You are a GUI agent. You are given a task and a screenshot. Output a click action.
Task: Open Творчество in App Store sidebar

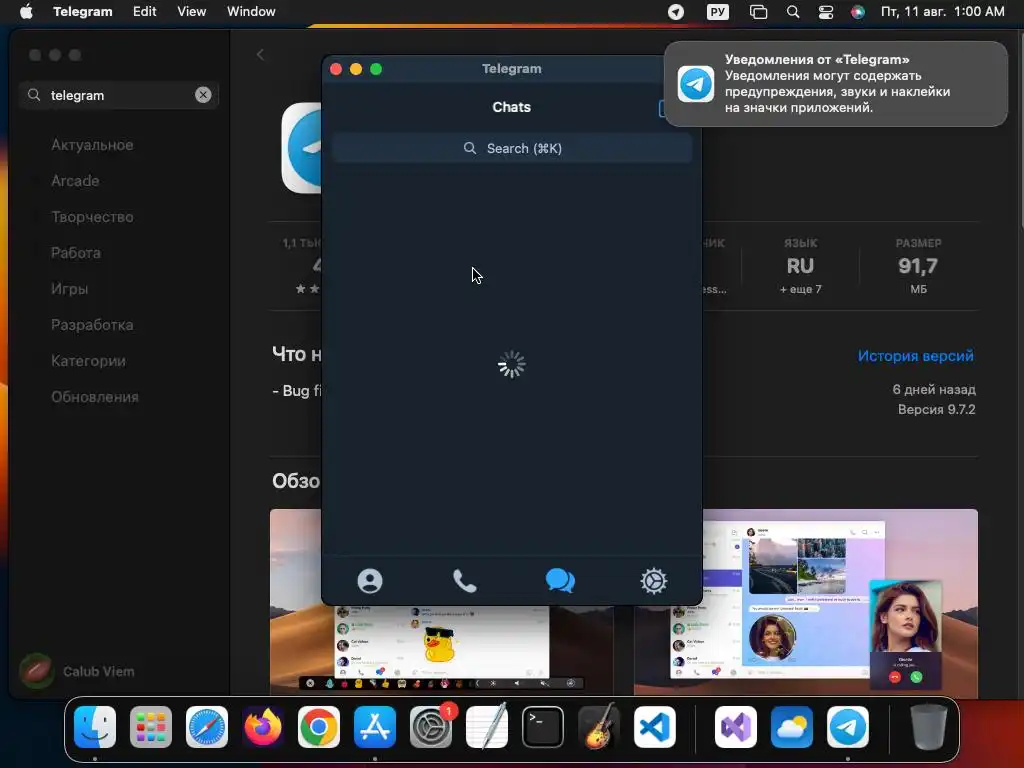click(92, 217)
